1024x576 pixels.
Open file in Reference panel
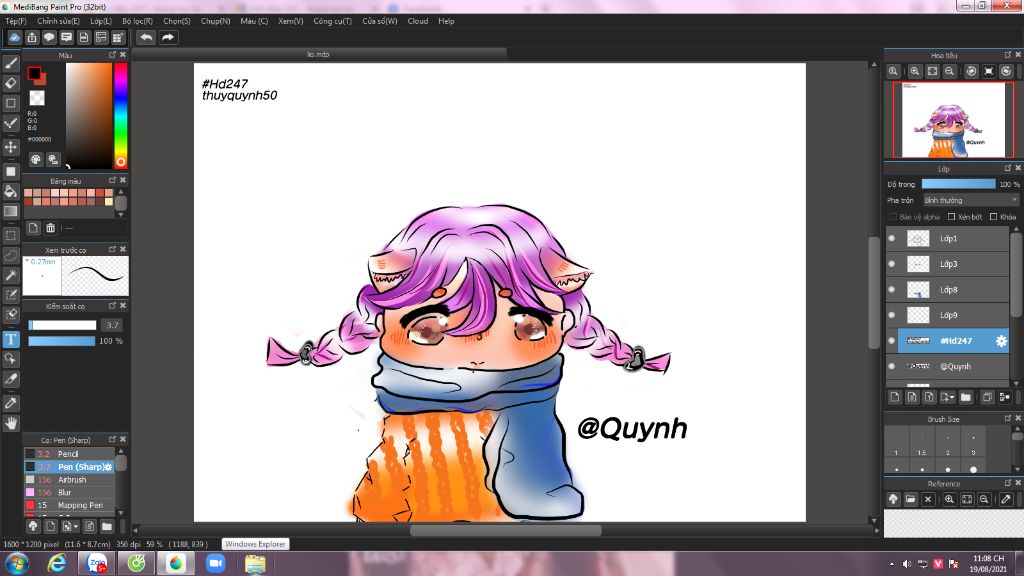click(x=910, y=500)
